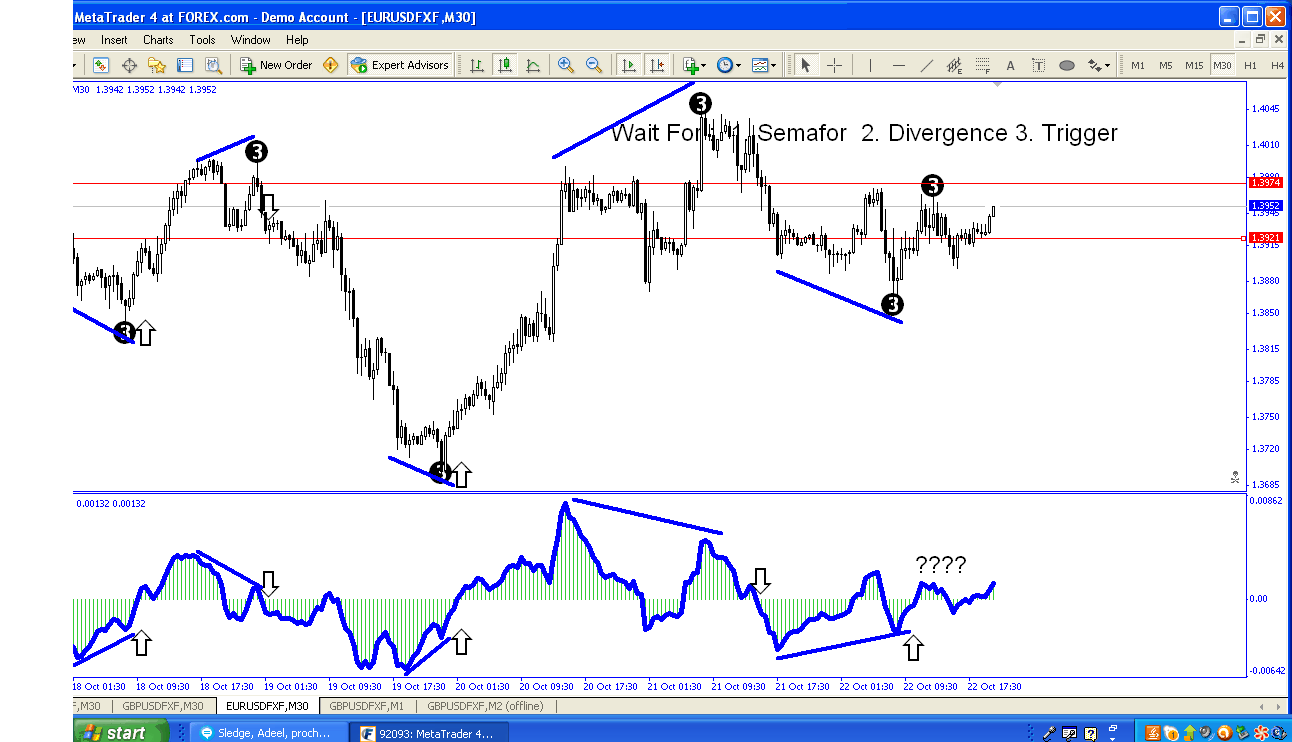The image size is (1292, 742).
Task: Open the Expert Advisors button
Action: coord(400,64)
